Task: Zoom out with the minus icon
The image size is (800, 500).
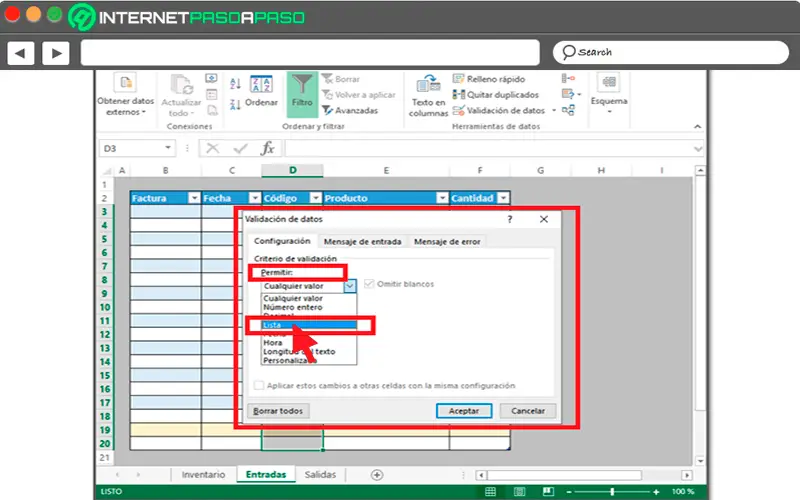Action: (x=569, y=492)
